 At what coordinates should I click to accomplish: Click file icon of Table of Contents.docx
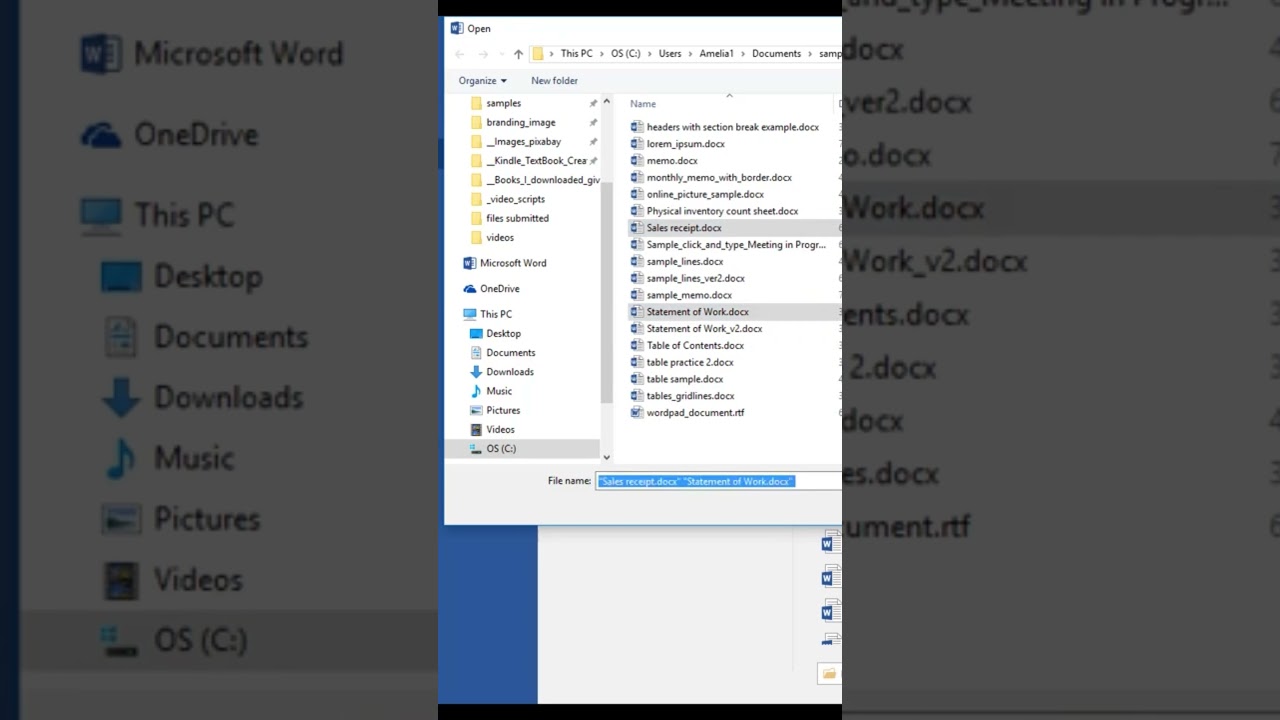pos(637,346)
